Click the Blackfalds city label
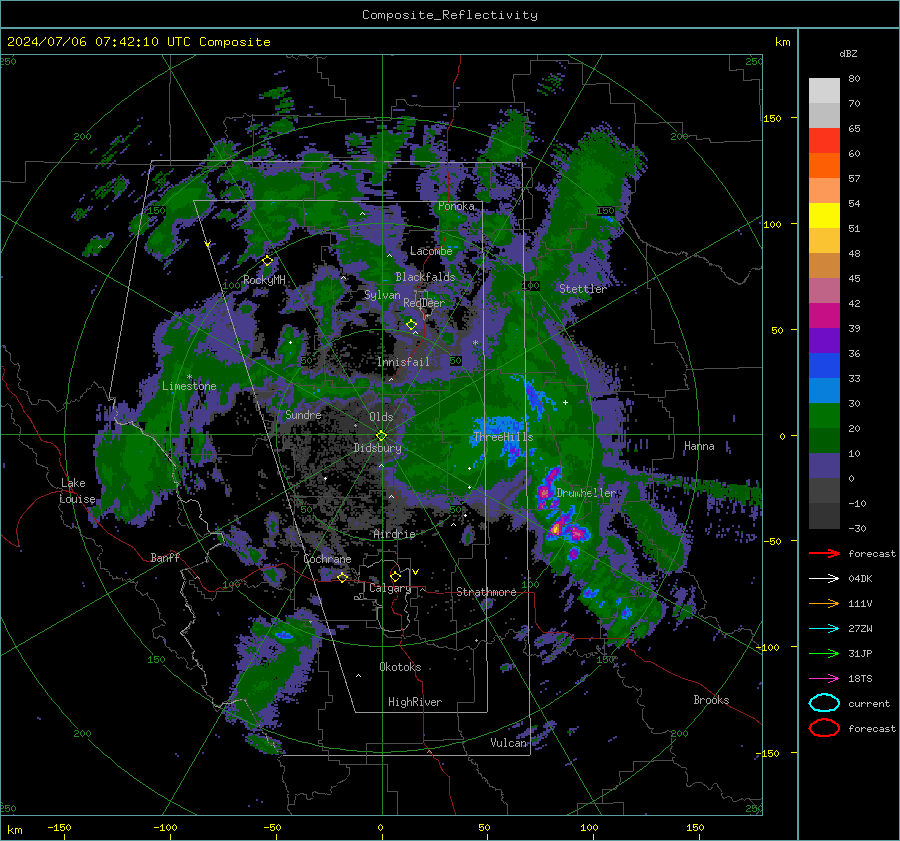The height and width of the screenshot is (841, 900). pos(425,277)
